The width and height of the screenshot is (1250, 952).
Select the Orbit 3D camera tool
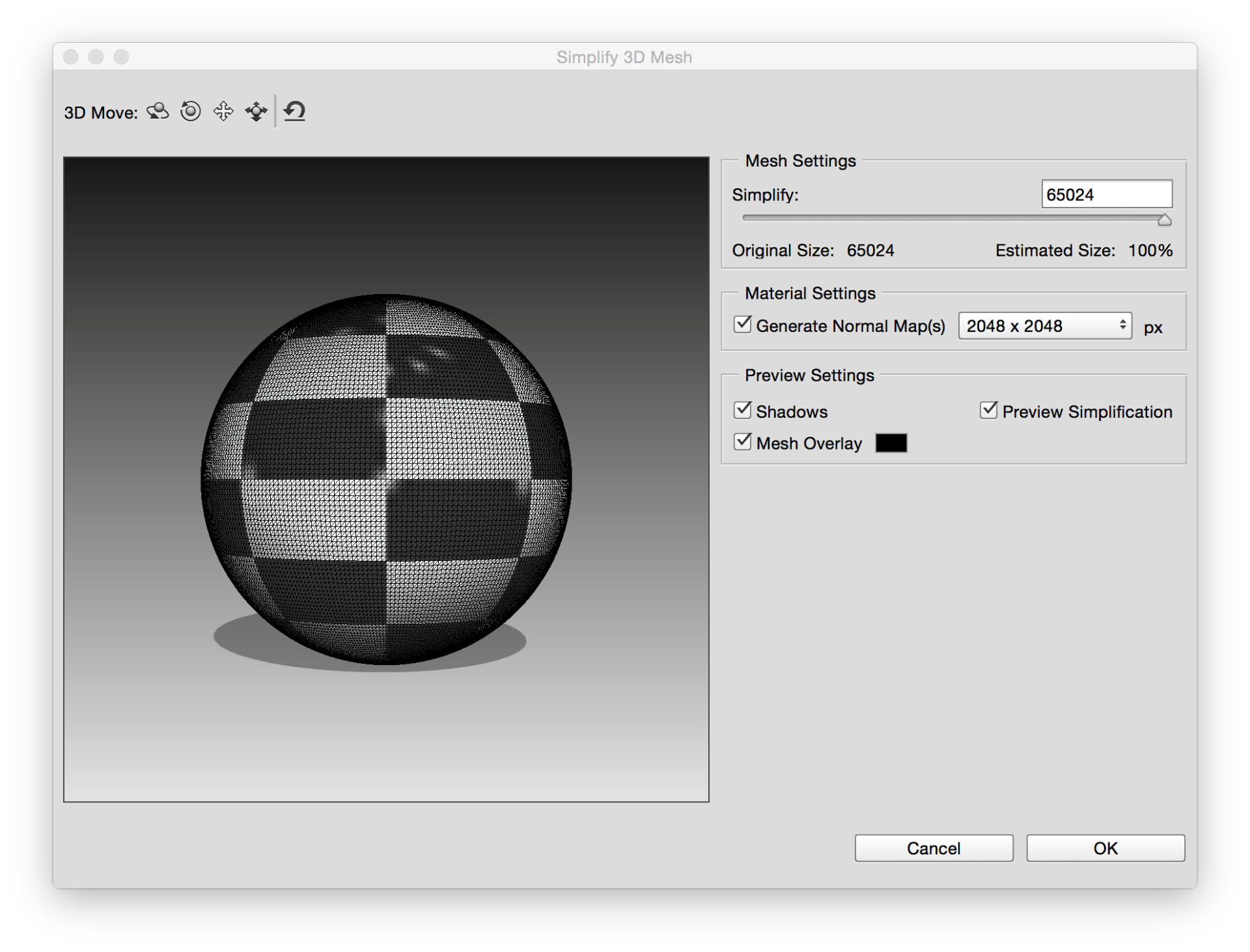tap(157, 111)
